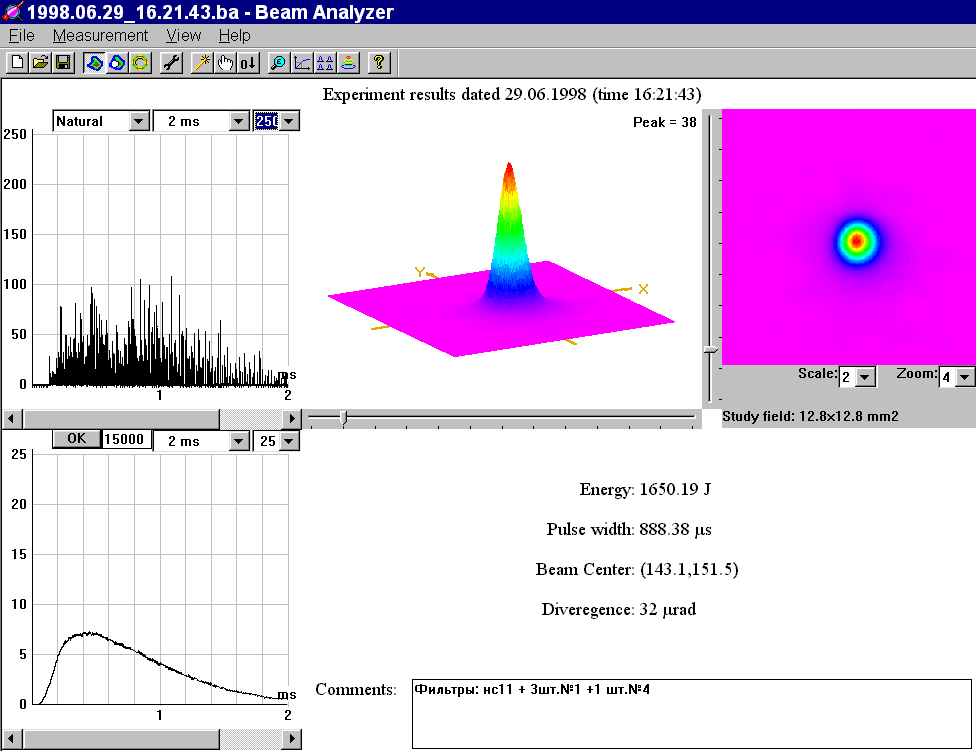This screenshot has height=751, width=976.
Task: Open the File menu
Action: (22, 35)
